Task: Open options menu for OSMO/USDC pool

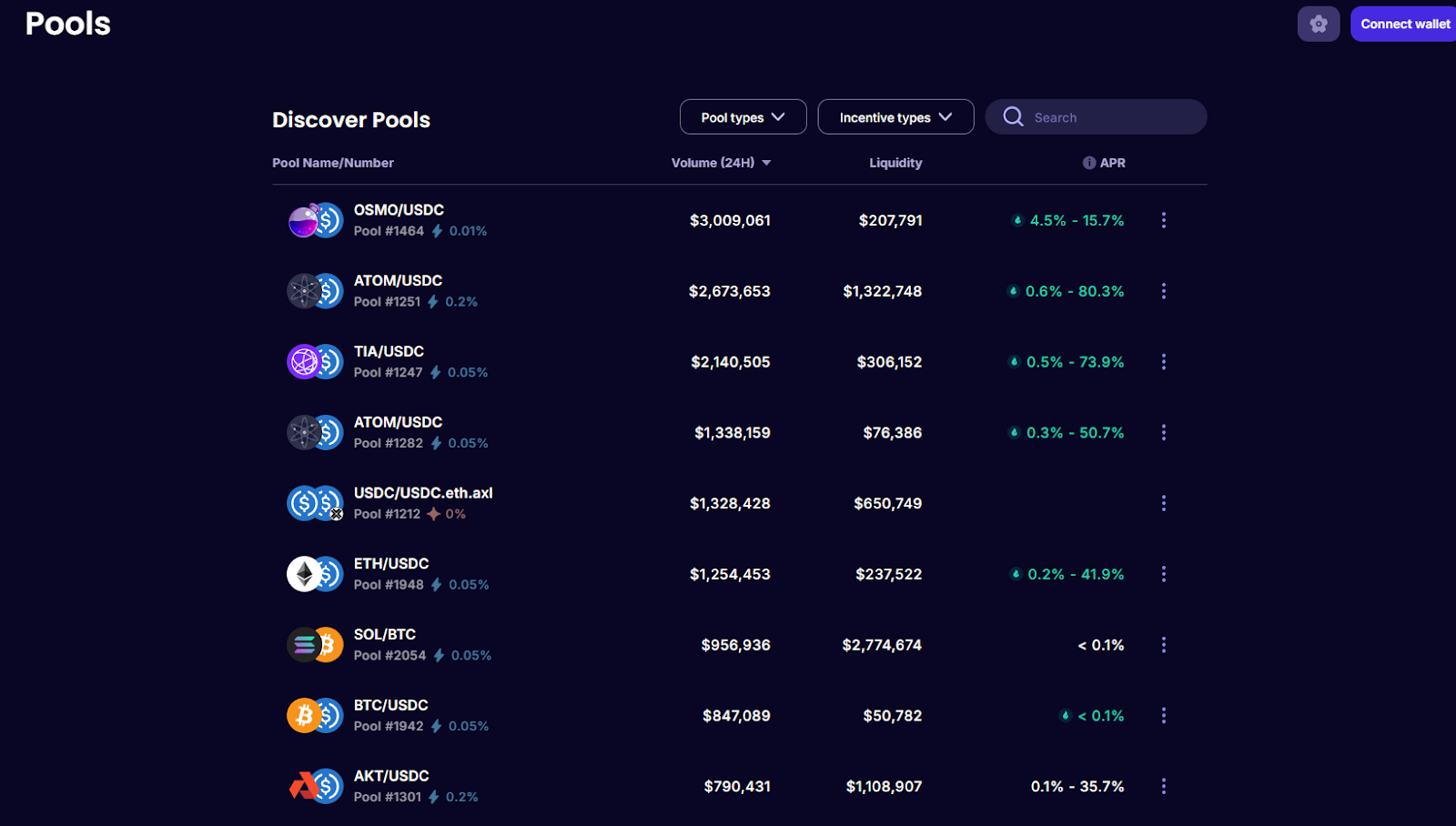Action: tap(1163, 220)
